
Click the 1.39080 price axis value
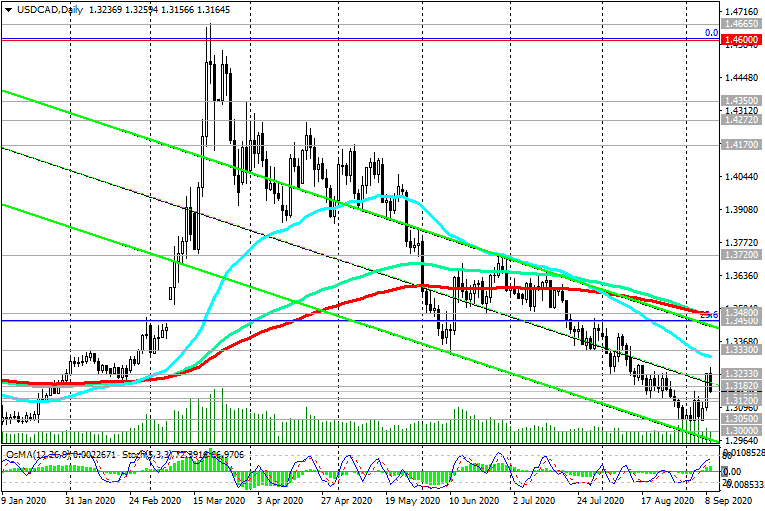742,210
